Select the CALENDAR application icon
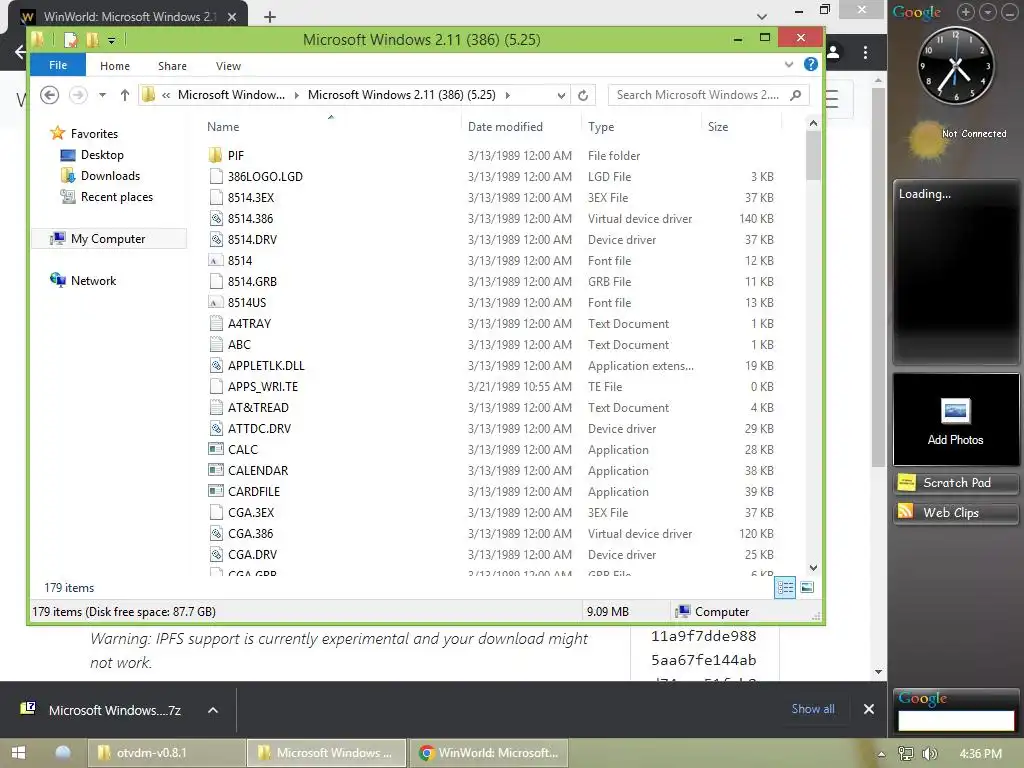 (x=216, y=470)
